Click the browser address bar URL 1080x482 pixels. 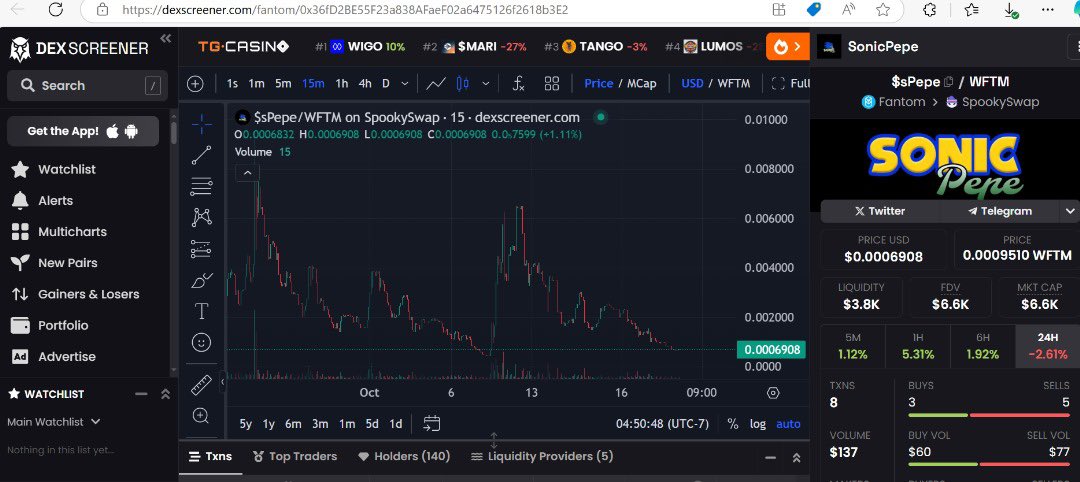(345, 10)
